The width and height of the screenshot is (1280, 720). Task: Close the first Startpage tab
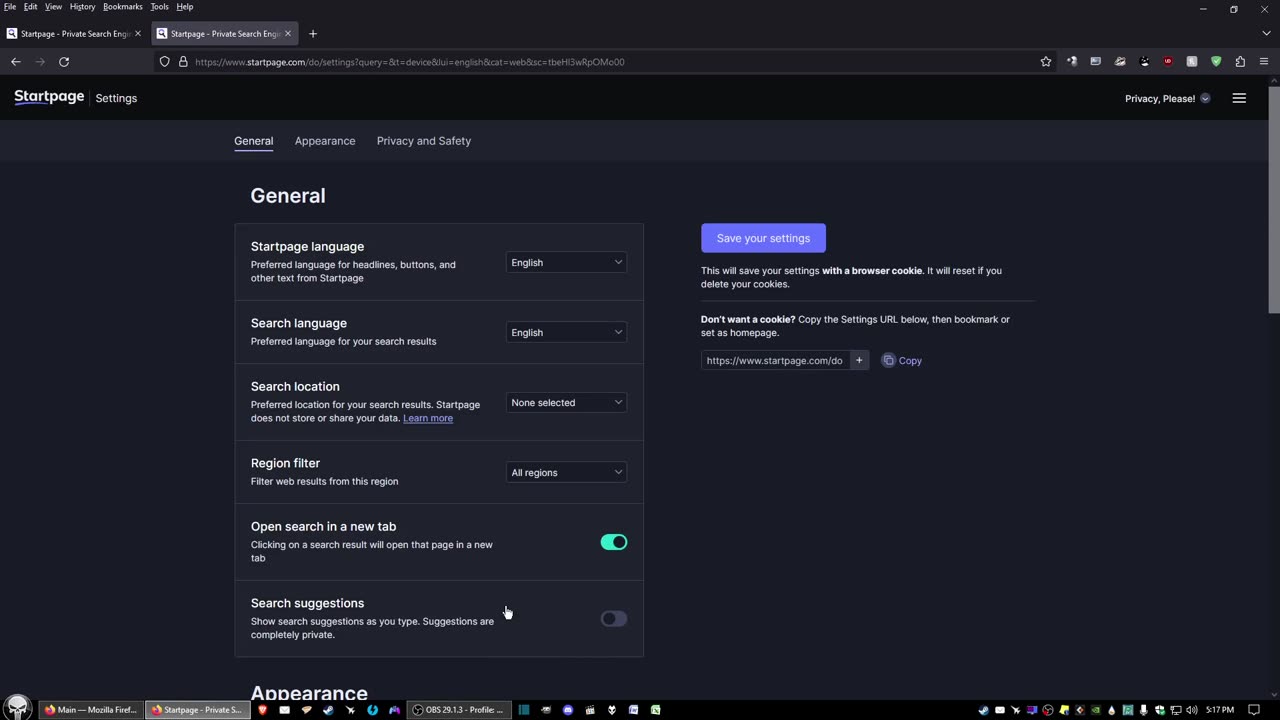pos(138,33)
